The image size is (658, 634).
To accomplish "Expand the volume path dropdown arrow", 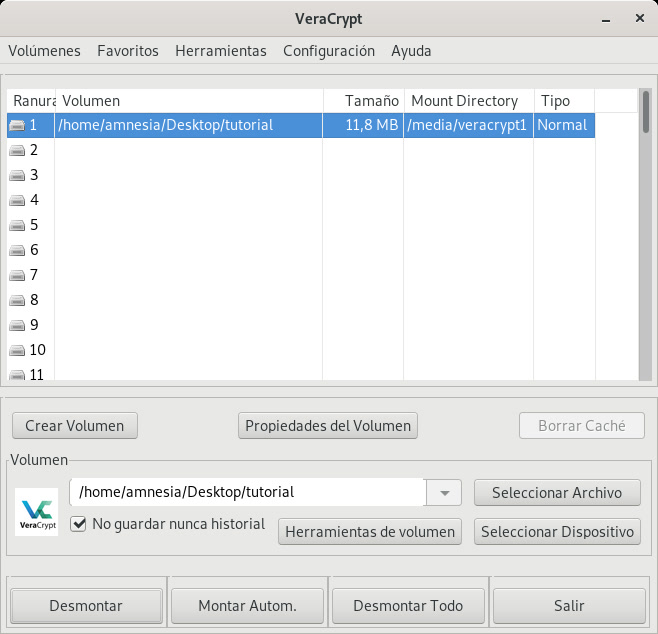I will [443, 492].
